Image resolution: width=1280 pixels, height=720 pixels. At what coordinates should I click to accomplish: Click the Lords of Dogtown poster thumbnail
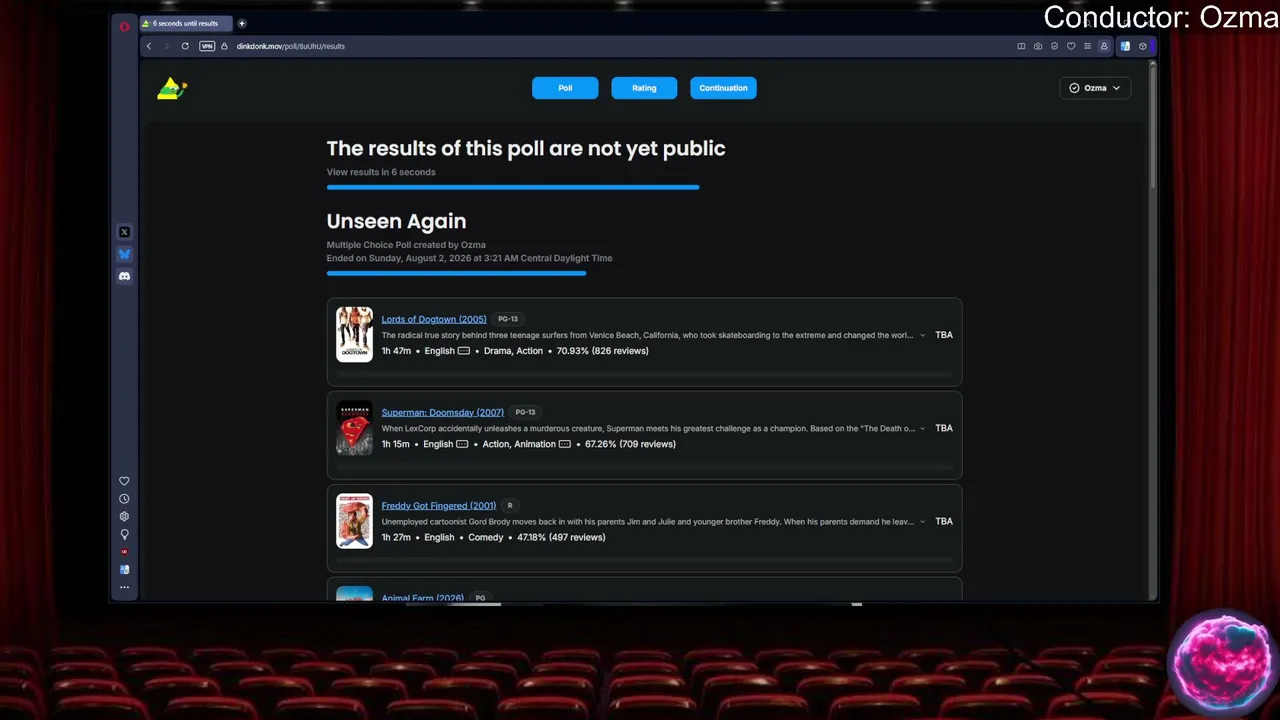(x=354, y=334)
